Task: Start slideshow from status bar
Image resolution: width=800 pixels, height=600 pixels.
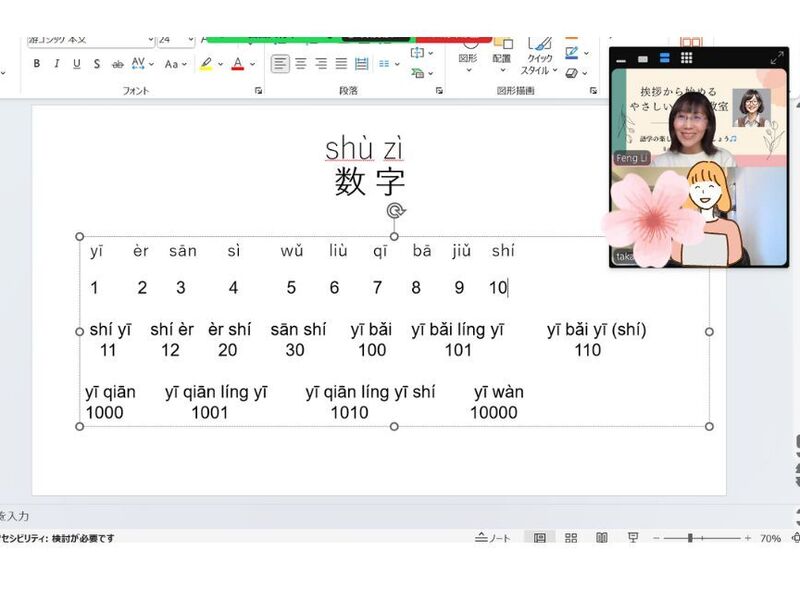Action: tap(633, 538)
